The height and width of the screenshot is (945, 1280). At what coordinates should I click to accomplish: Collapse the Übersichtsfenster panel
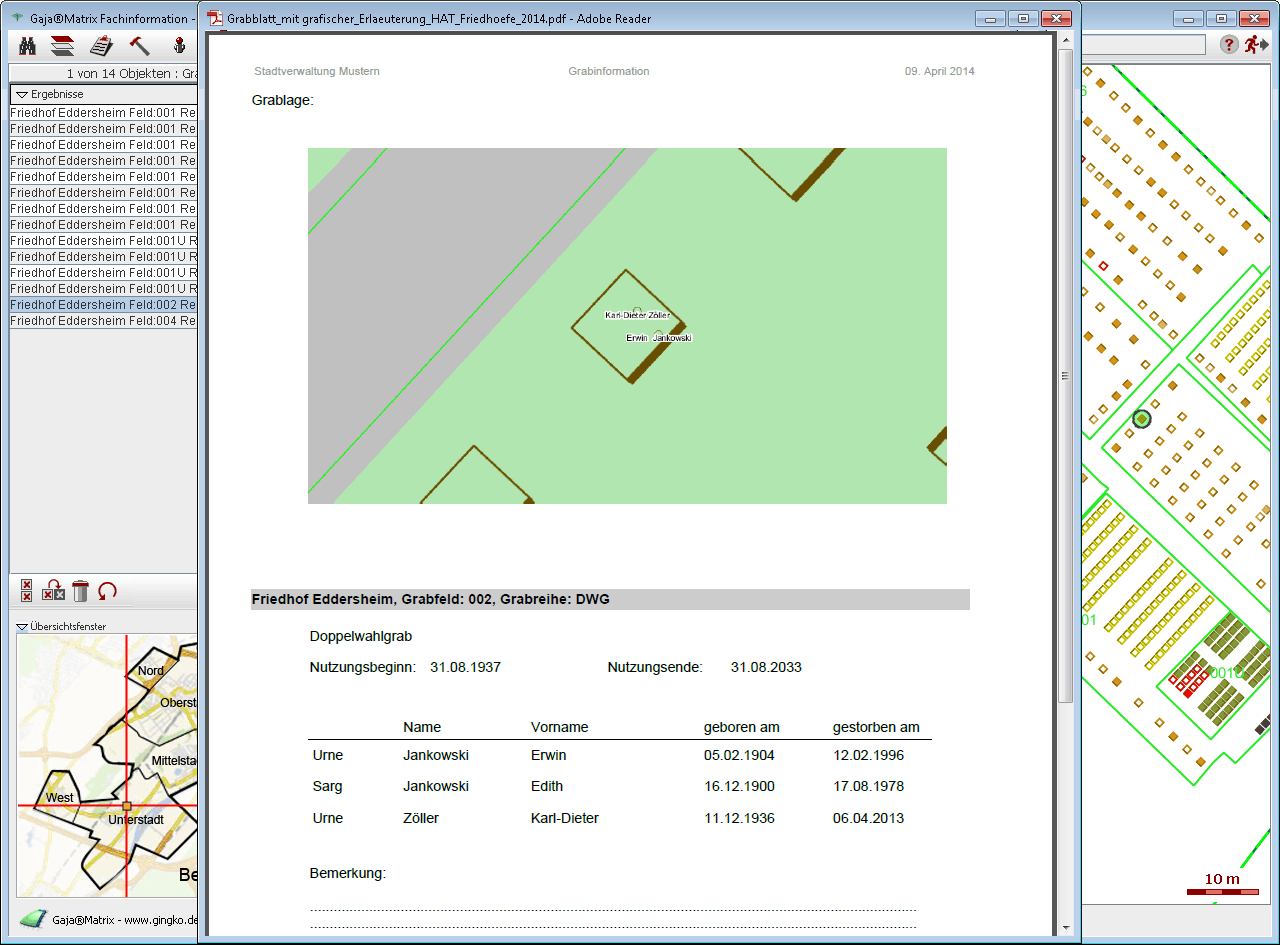[22, 627]
